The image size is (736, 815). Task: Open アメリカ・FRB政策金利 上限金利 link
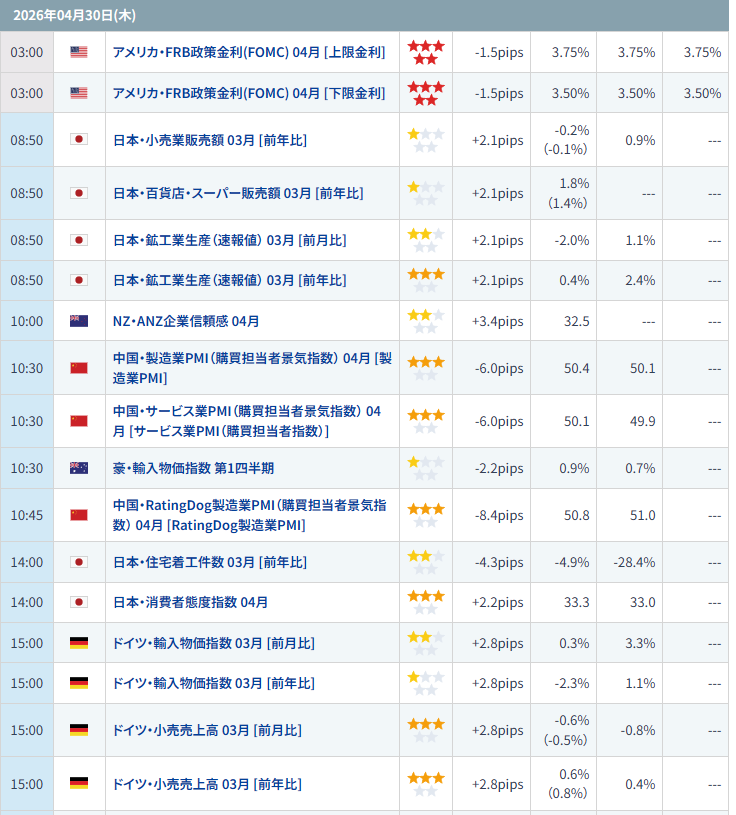[248, 52]
